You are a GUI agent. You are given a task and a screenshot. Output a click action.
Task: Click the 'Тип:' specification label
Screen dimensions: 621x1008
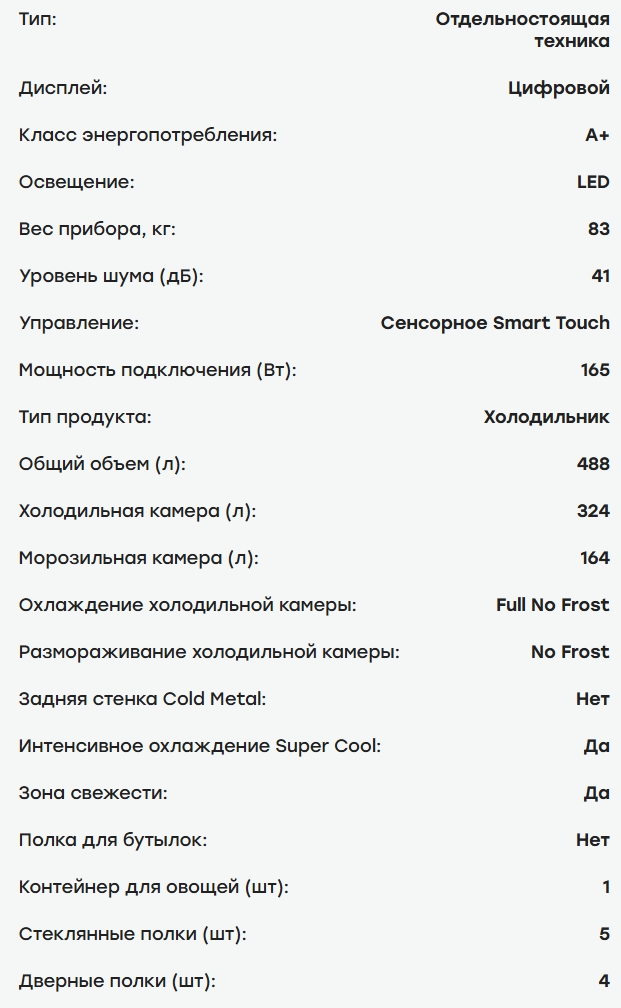pyautogui.click(x=37, y=19)
